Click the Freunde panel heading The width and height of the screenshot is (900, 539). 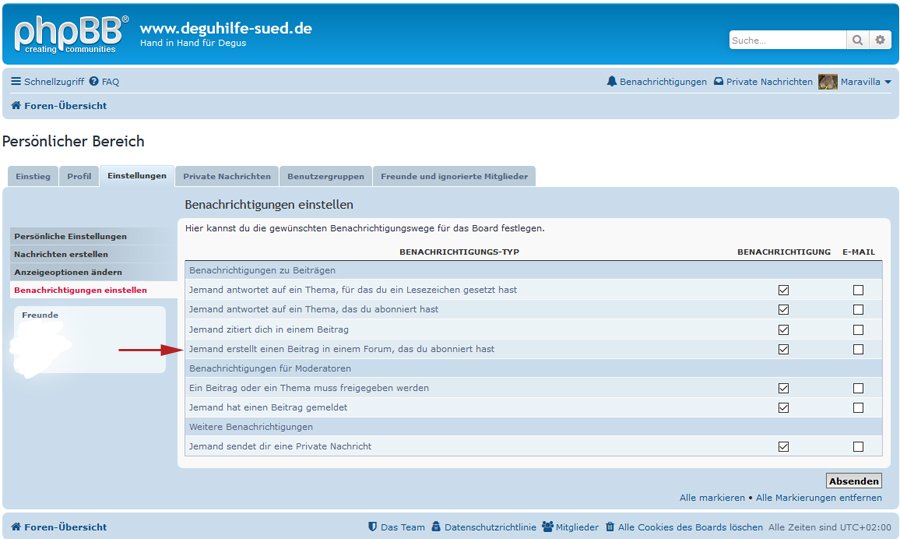point(40,315)
